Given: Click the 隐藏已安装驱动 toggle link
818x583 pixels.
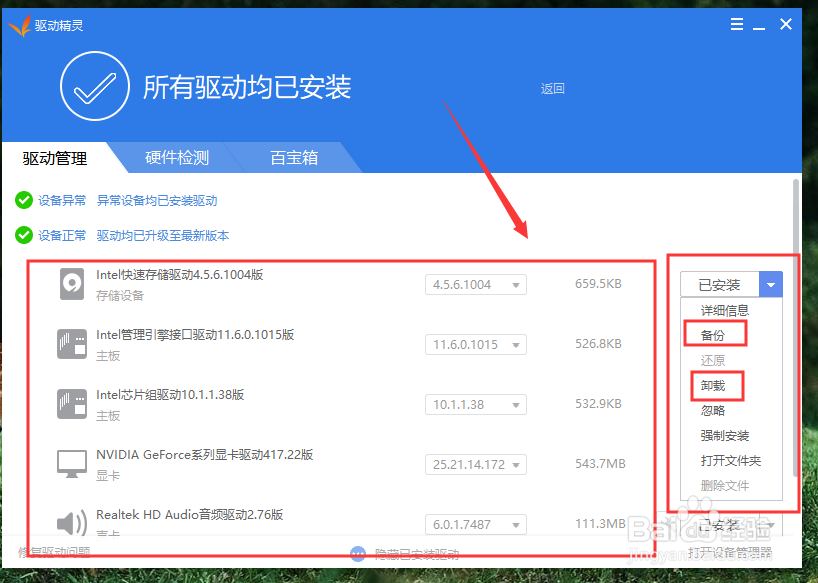Looking at the screenshot, I should point(417,554).
